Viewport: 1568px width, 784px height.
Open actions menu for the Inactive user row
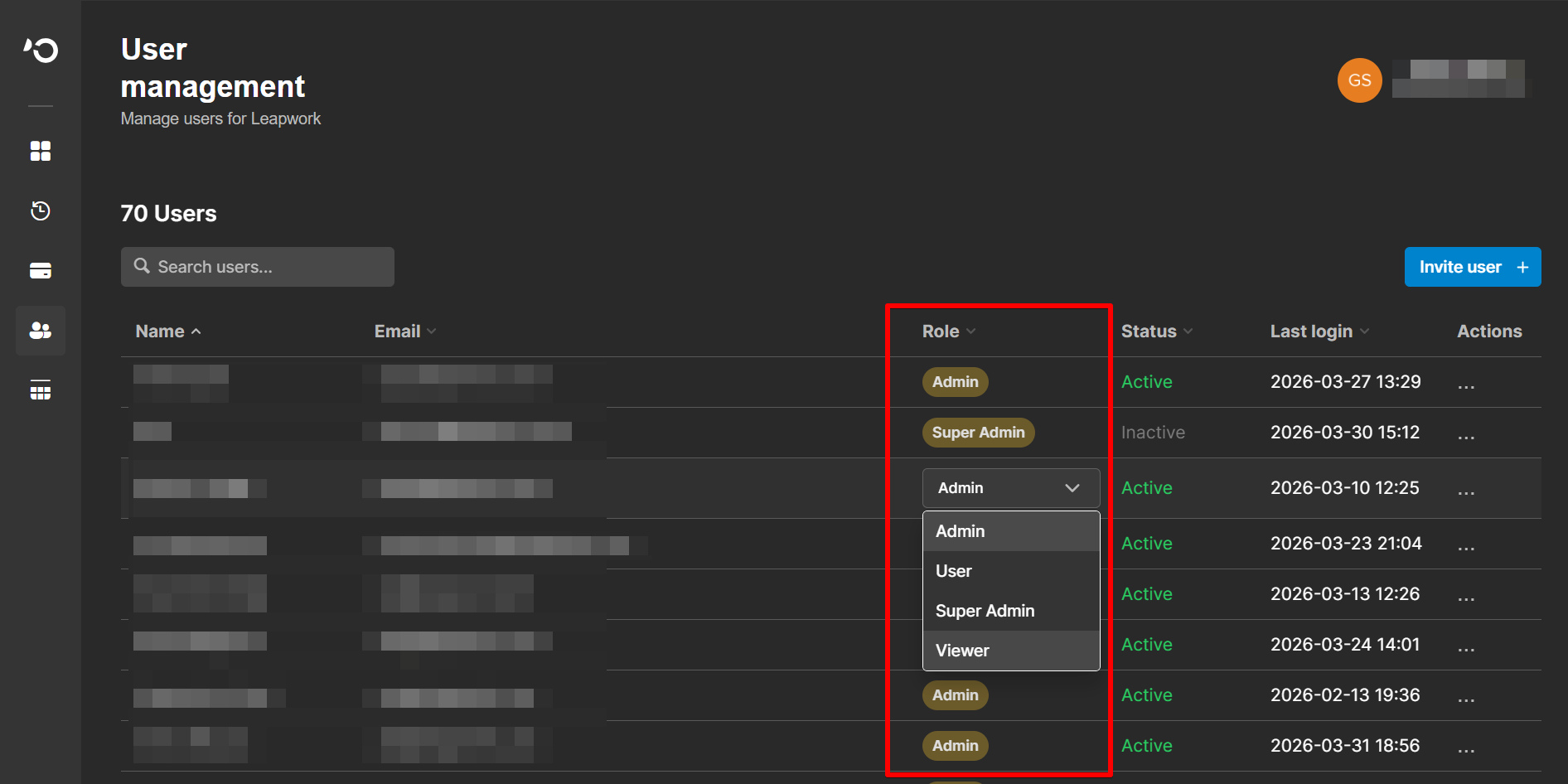coord(1465,434)
